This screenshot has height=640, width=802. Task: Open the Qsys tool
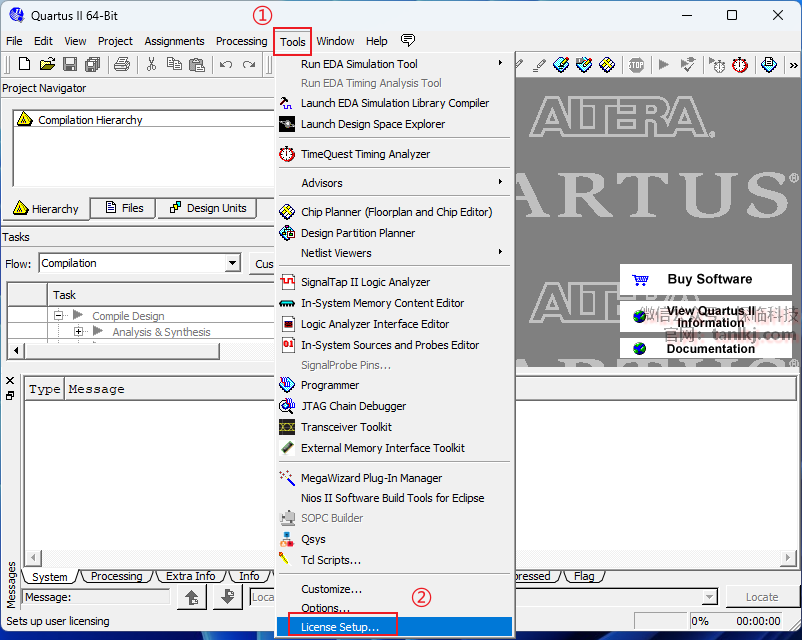pos(313,539)
